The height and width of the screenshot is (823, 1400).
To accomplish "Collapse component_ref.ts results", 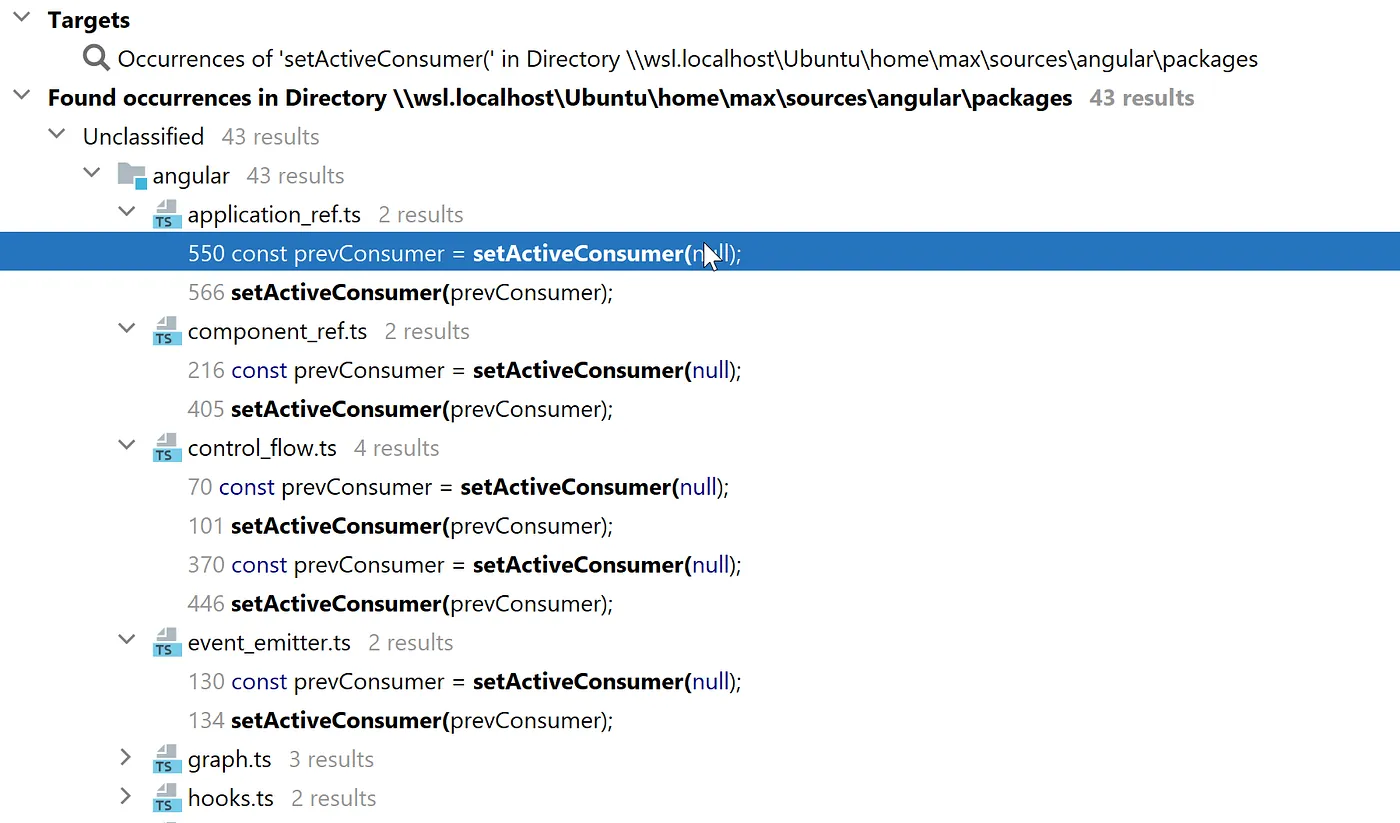I will [x=126, y=329].
